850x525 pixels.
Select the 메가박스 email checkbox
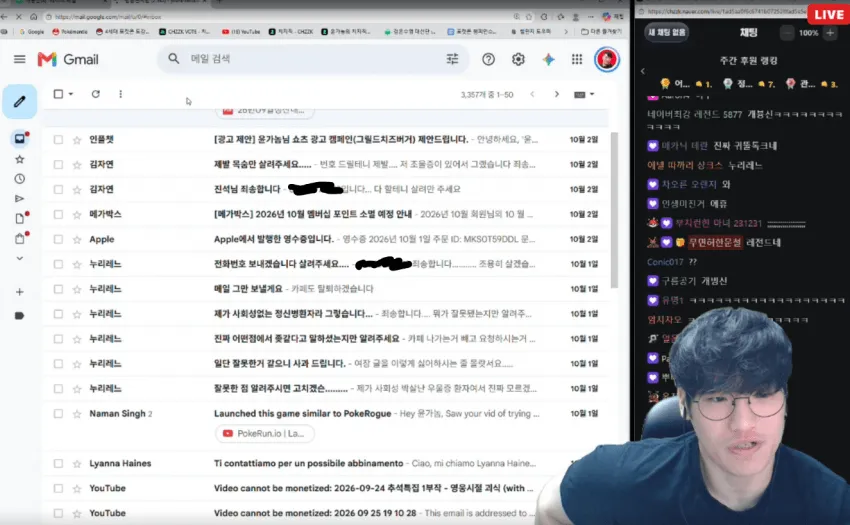click(58, 215)
